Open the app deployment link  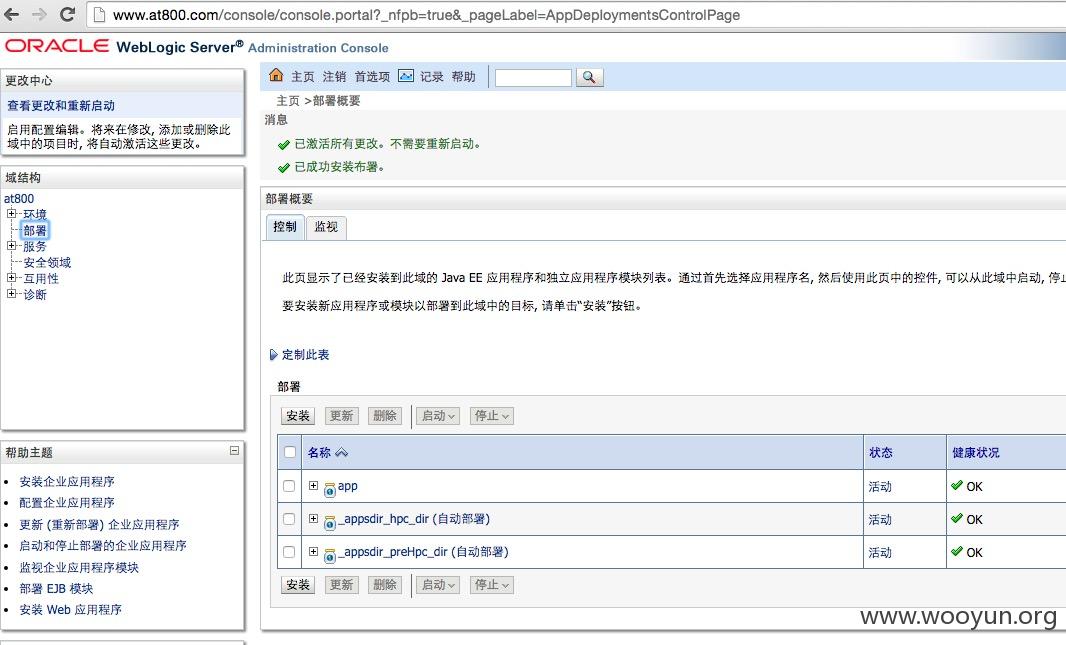click(x=347, y=486)
